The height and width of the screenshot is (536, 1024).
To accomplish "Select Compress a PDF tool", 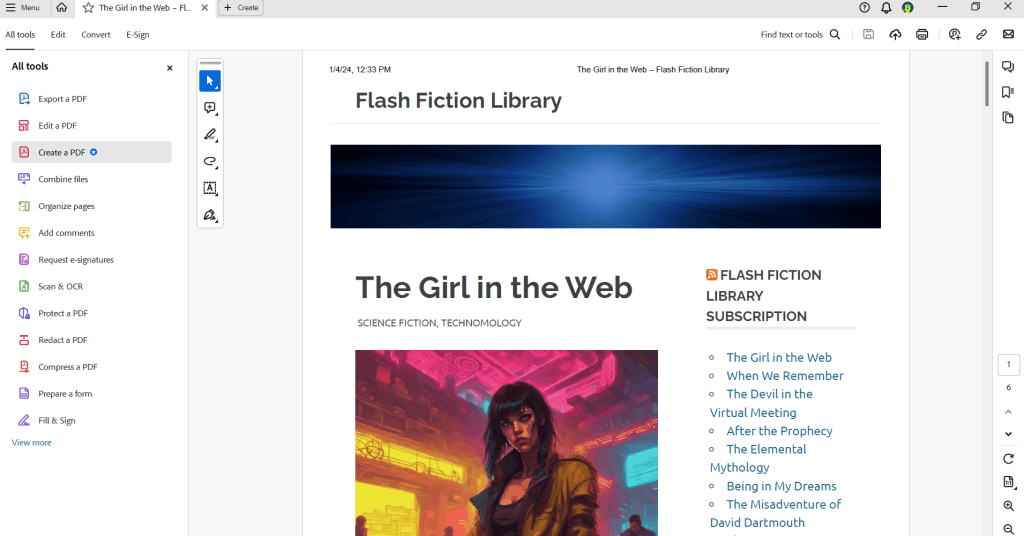I will click(x=91, y=366).
